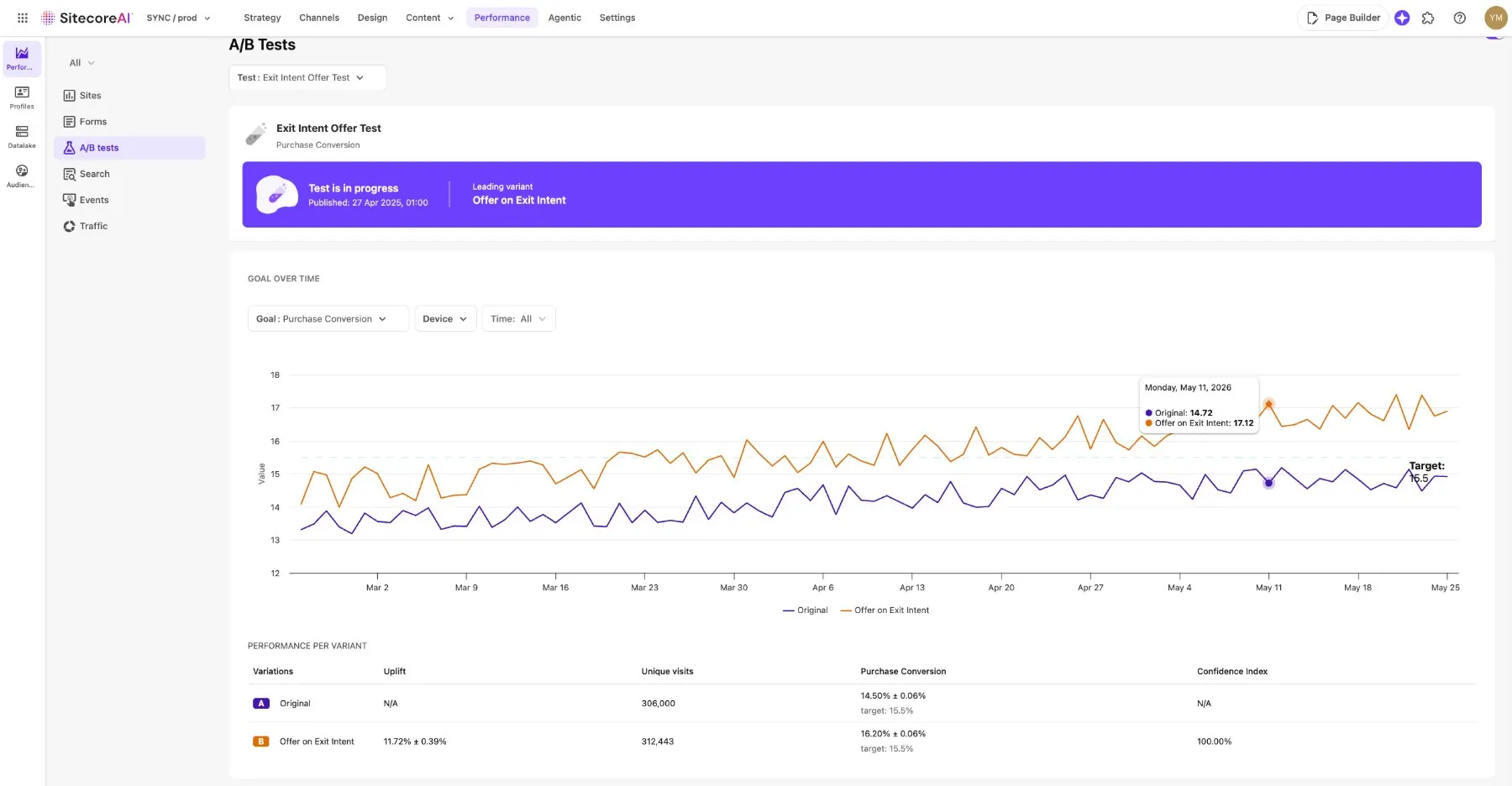Open the Time: All dropdown

[x=518, y=319]
